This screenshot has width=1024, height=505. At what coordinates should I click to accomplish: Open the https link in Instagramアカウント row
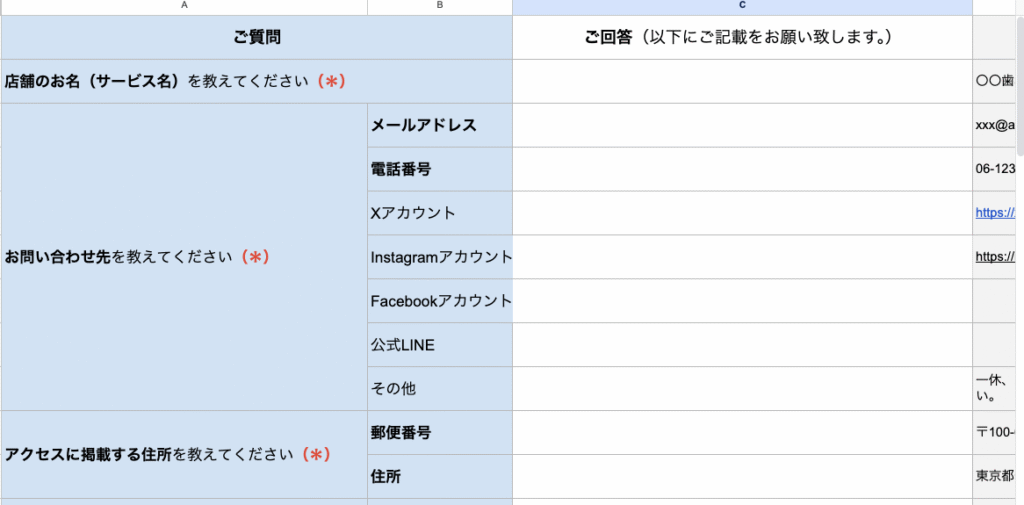tap(995, 257)
